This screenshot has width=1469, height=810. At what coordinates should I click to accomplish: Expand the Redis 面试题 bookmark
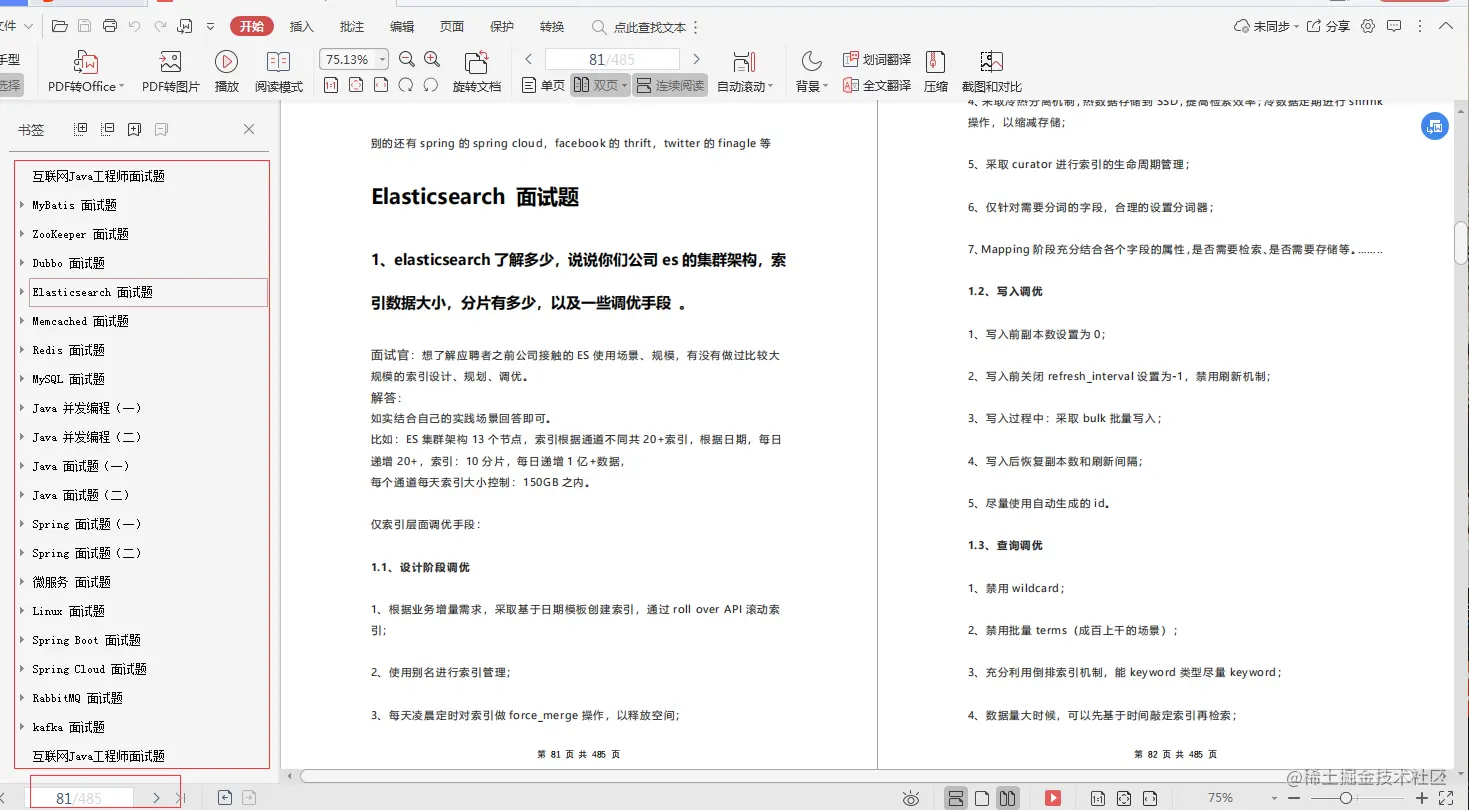tap(22, 350)
